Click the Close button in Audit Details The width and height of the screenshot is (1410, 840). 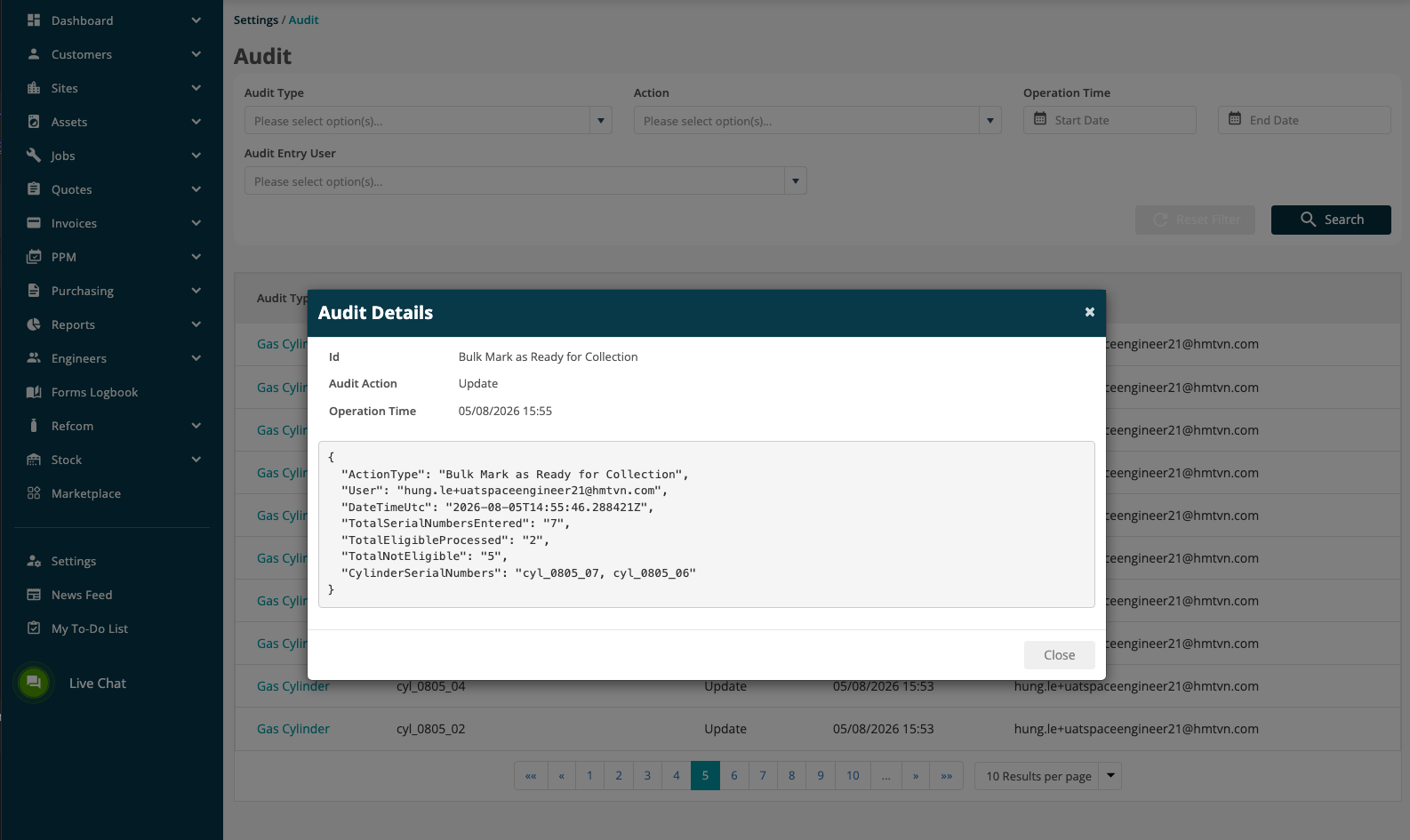coord(1059,655)
